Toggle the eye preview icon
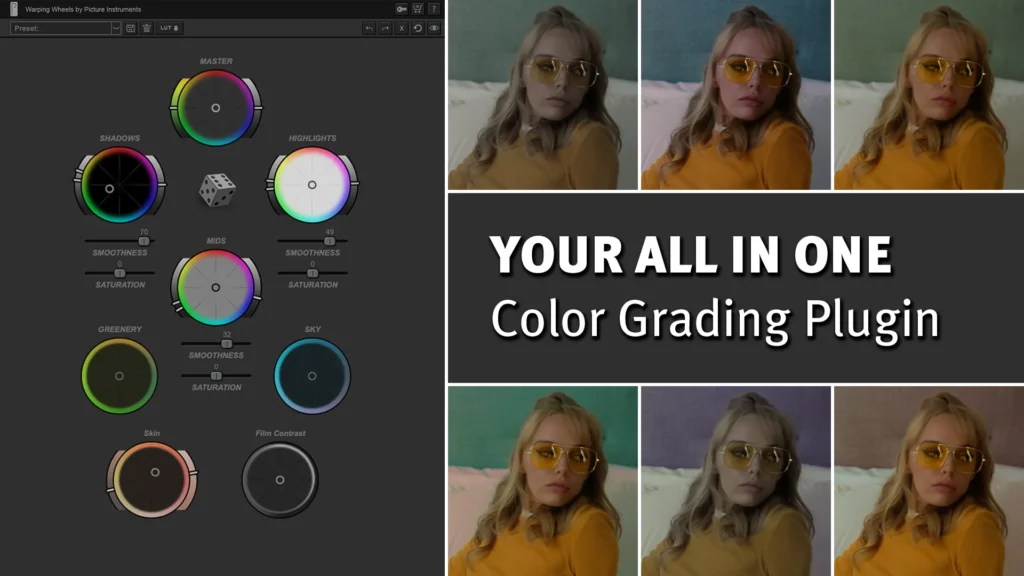The height and width of the screenshot is (576, 1024). click(434, 28)
